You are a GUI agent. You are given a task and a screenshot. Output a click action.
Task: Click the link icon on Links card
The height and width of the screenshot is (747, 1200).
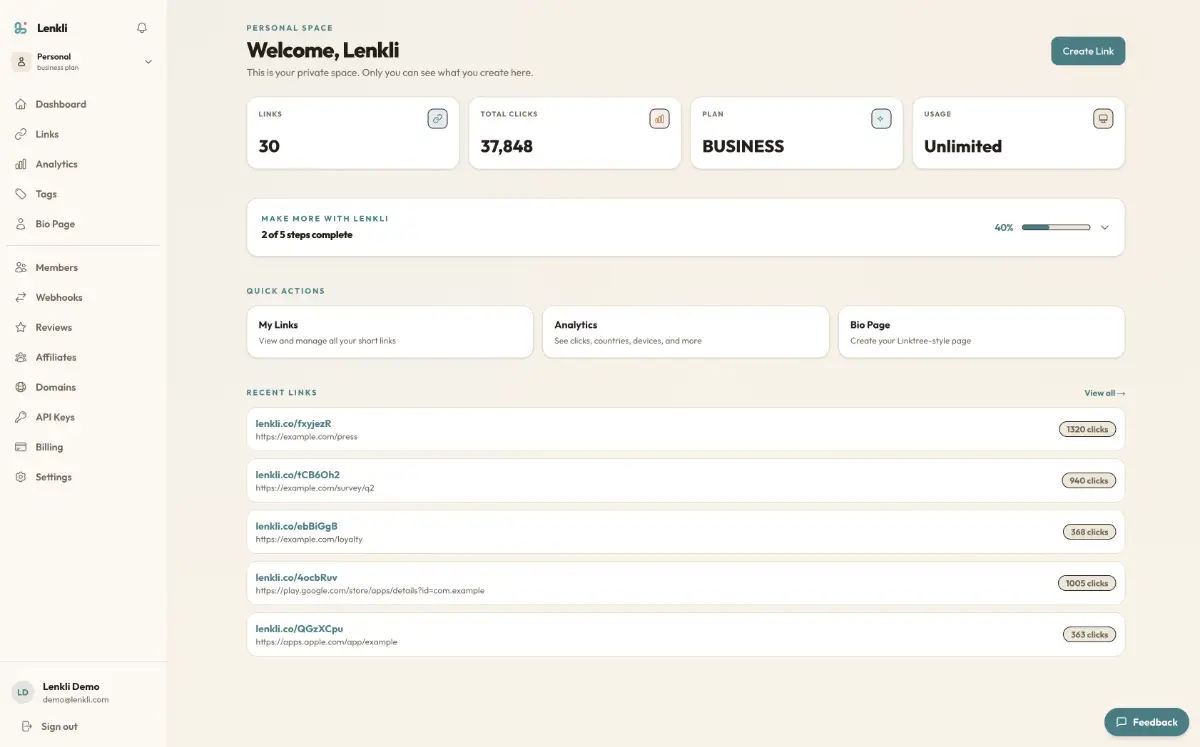coord(437,119)
